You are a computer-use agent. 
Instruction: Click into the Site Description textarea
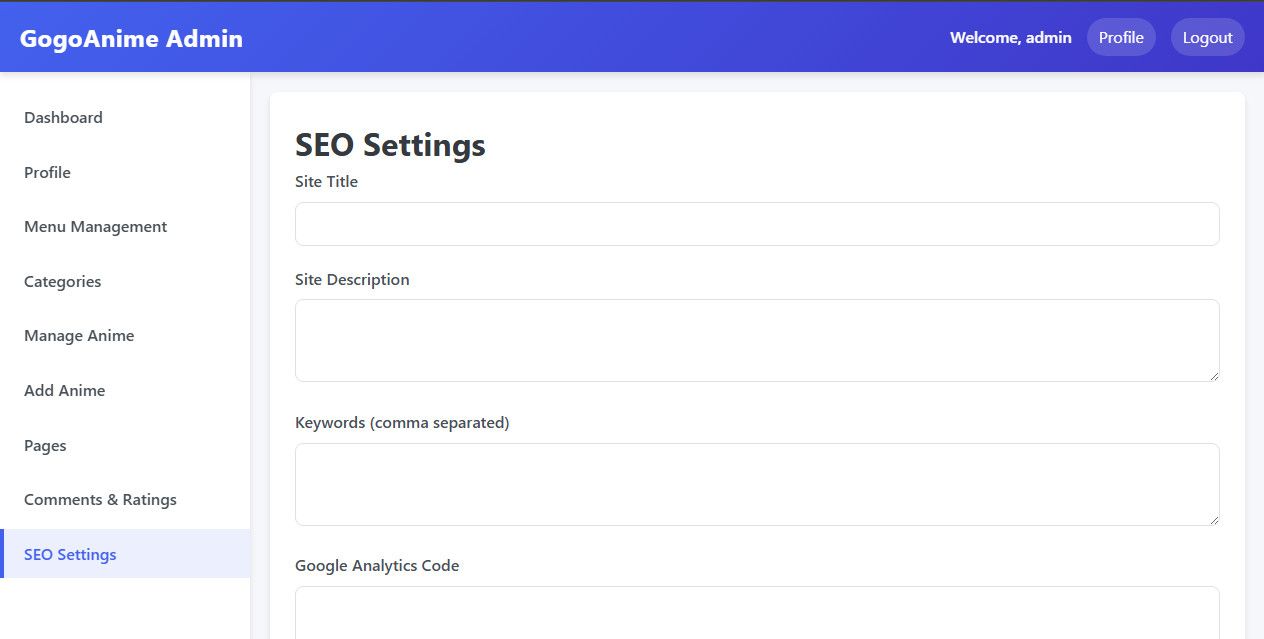coord(757,340)
